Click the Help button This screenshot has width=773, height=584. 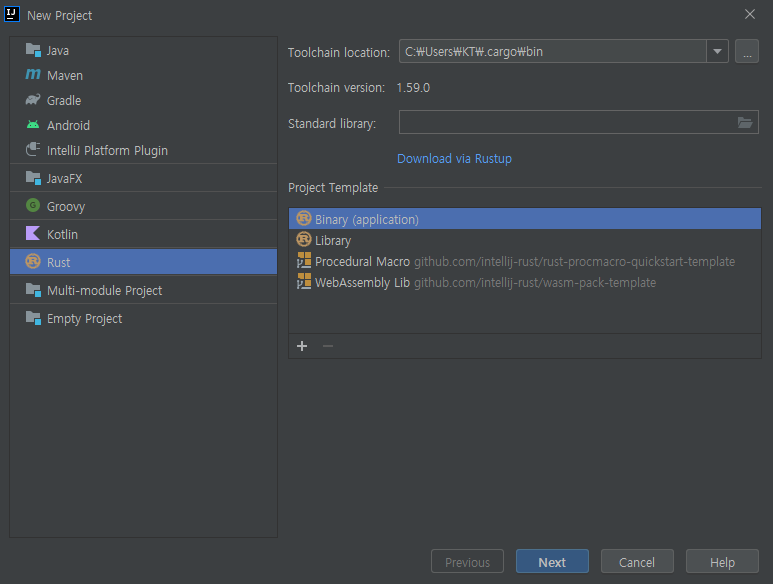click(x=722, y=562)
